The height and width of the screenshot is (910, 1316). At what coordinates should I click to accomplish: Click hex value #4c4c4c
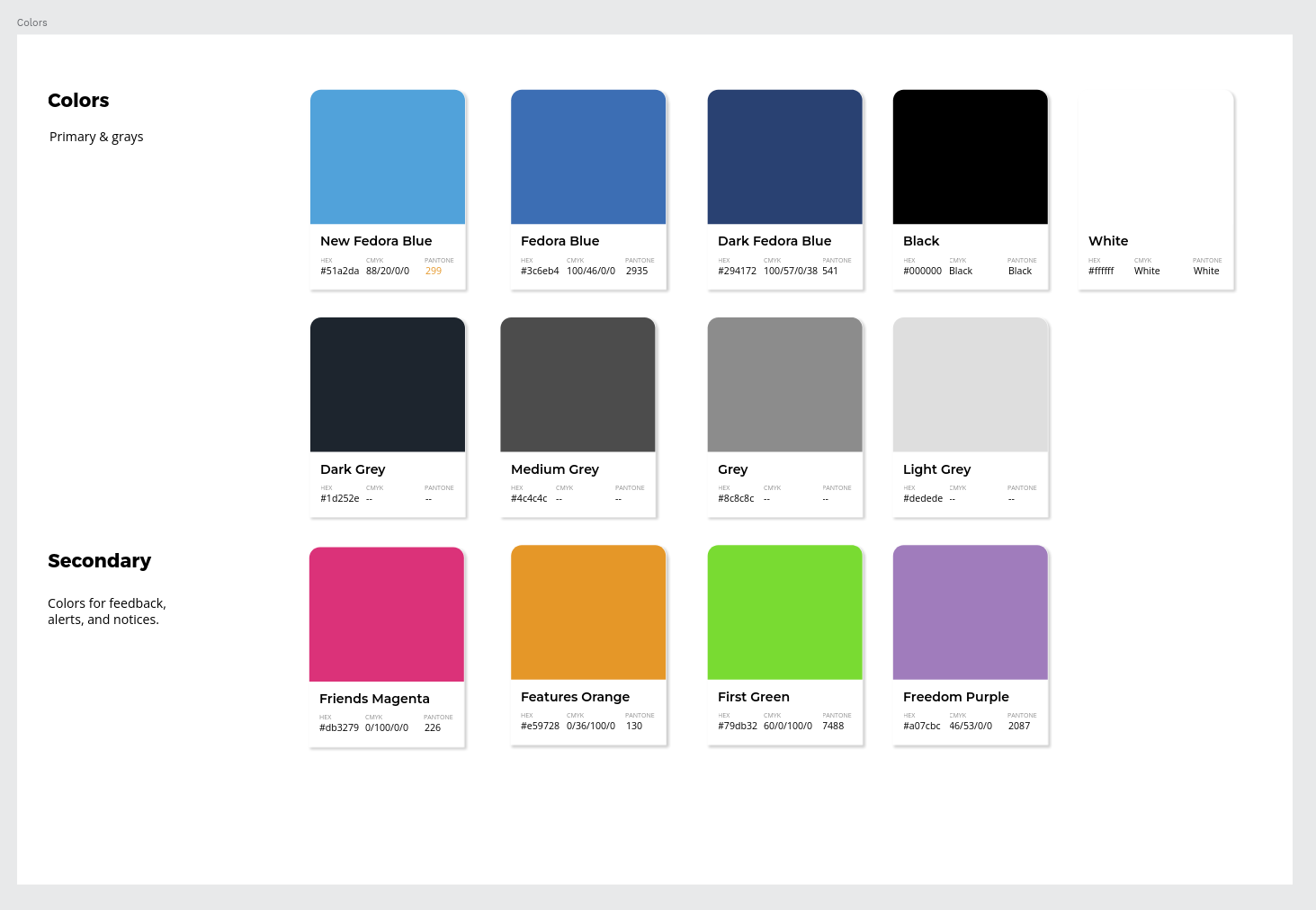point(529,498)
